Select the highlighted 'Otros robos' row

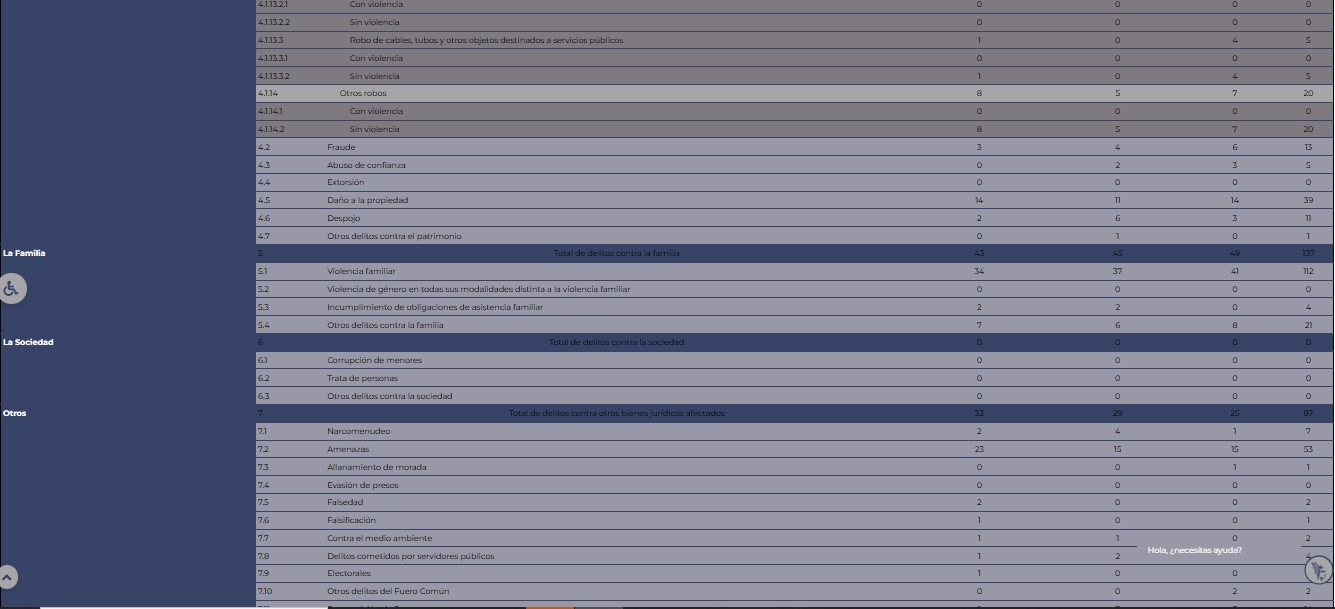click(x=362, y=93)
